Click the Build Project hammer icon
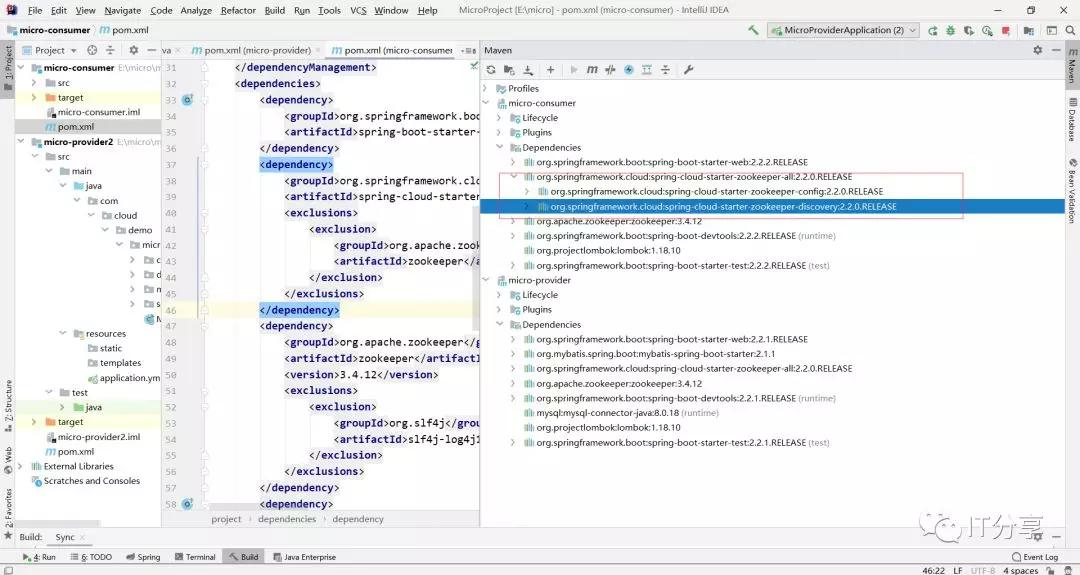The height and width of the screenshot is (575, 1080). click(x=753, y=30)
